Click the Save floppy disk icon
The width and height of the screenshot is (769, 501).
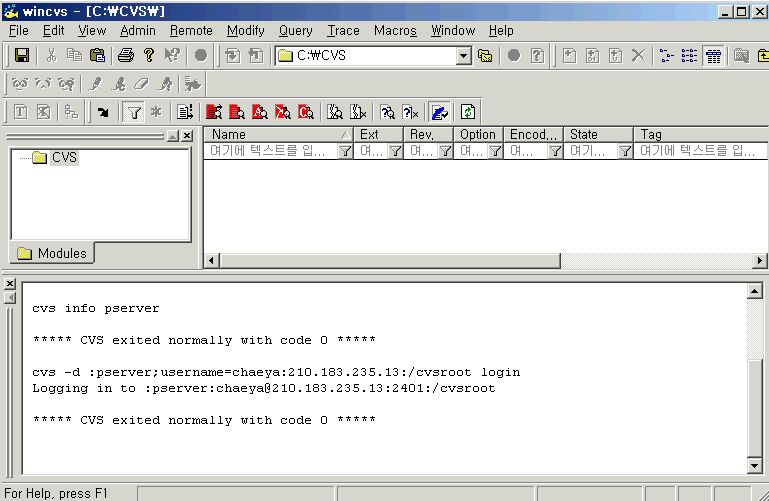coord(21,56)
